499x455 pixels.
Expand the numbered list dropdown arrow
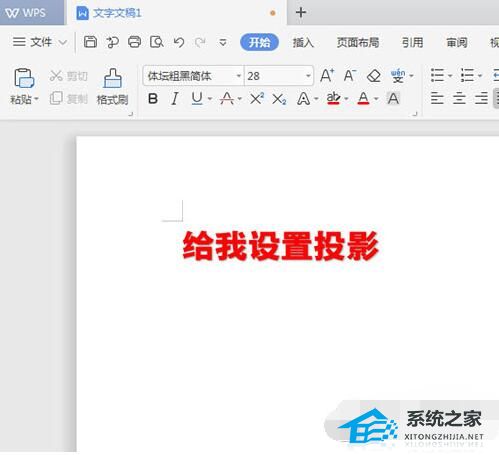pyautogui.click(x=480, y=76)
